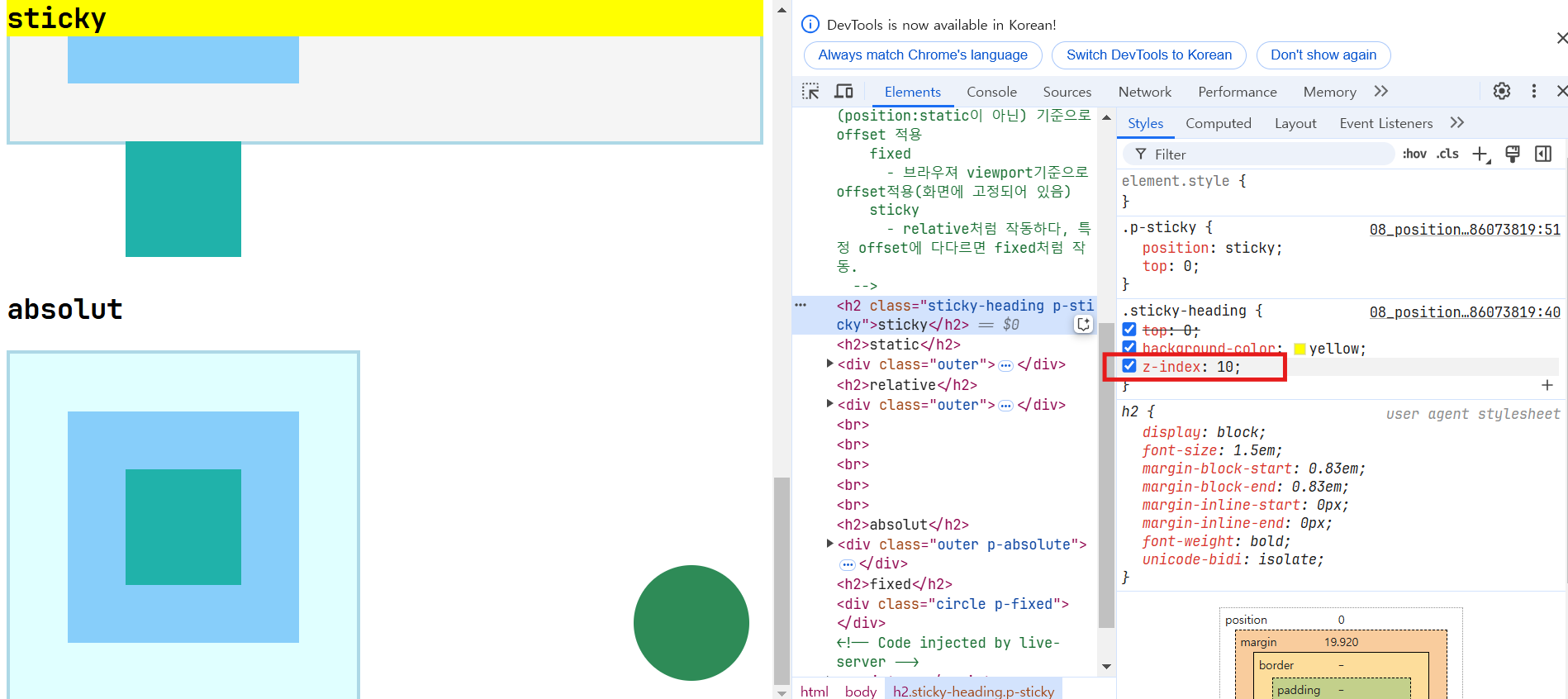Toggle the computed styles sidebar icon
Screen dimensions: 1568x699
click(x=1543, y=154)
